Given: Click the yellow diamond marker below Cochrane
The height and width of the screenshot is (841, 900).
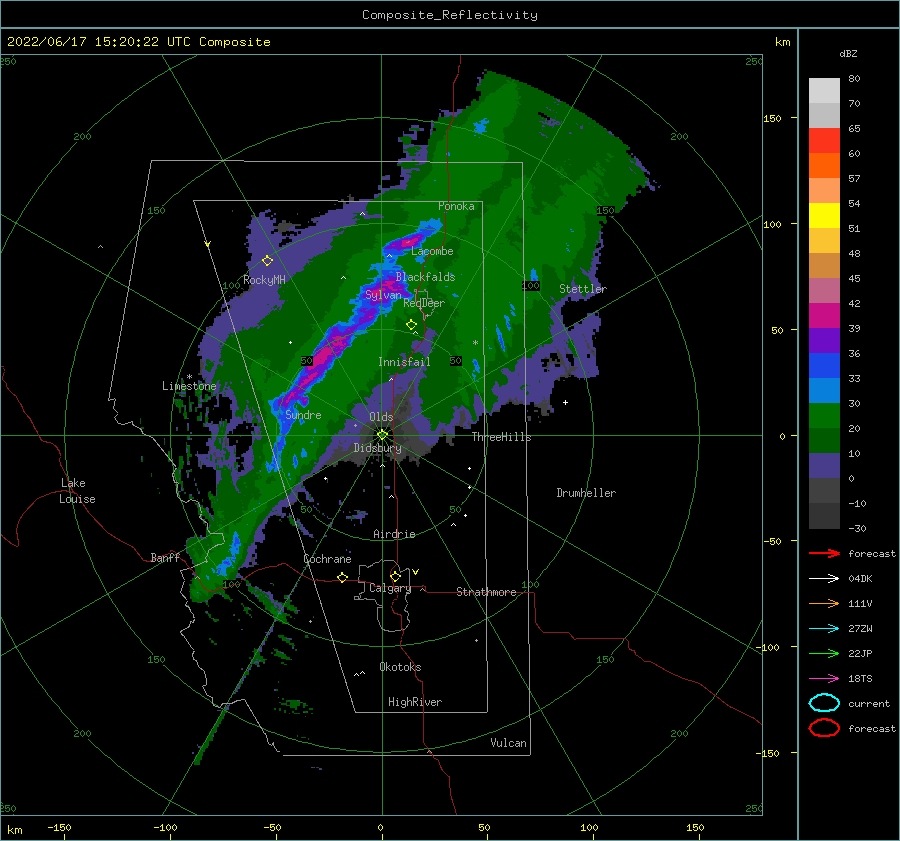Looking at the screenshot, I should (x=343, y=577).
